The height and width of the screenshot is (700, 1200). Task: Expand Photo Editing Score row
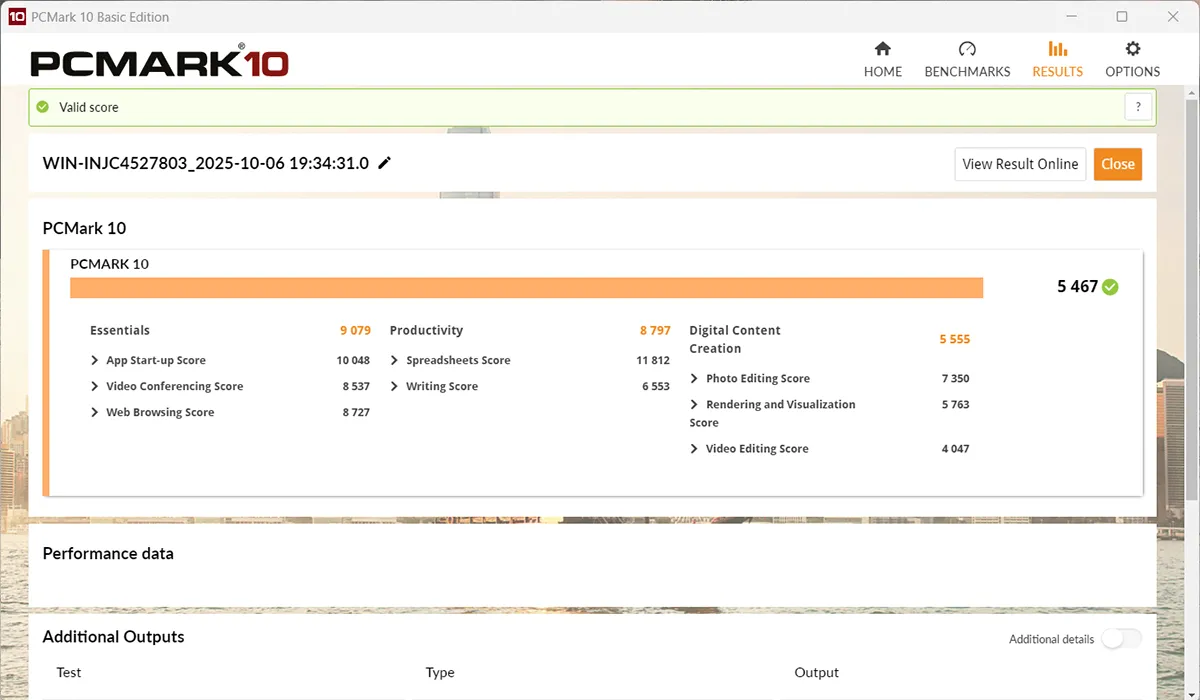(x=695, y=378)
